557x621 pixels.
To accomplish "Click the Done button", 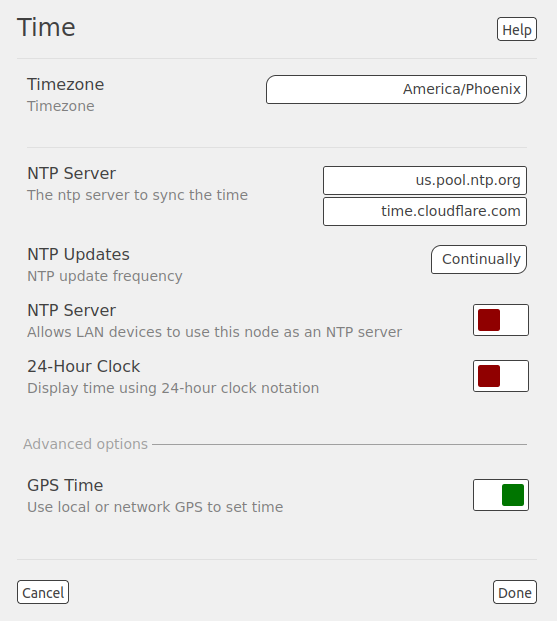I will [515, 592].
